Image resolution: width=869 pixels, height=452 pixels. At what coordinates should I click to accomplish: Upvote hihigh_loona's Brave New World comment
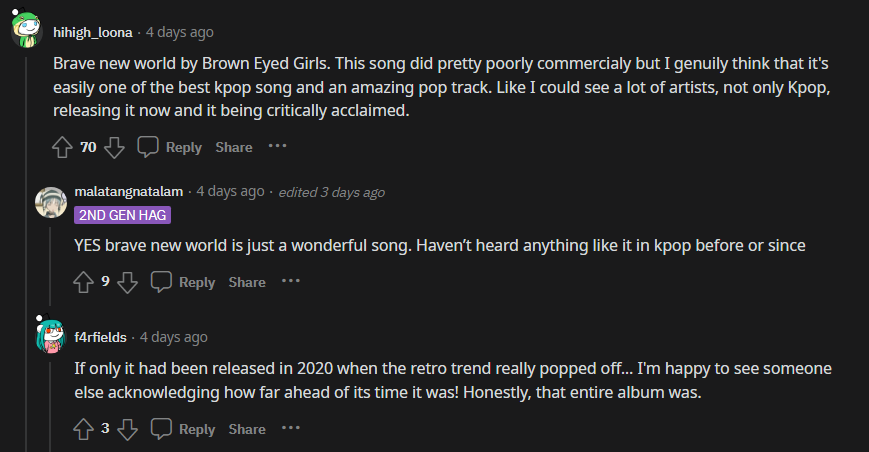[x=62, y=147]
